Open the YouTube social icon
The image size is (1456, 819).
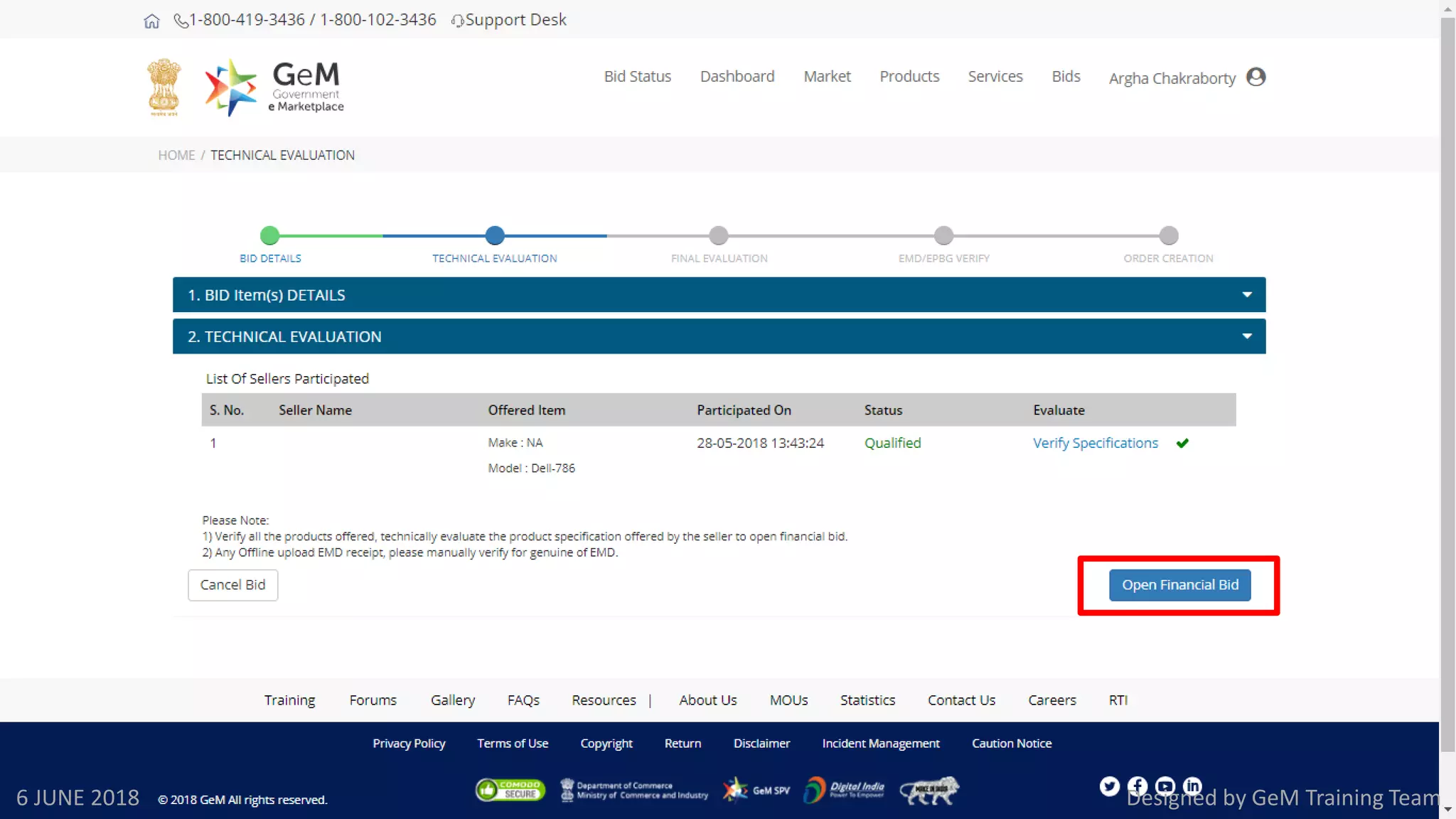[1165, 786]
